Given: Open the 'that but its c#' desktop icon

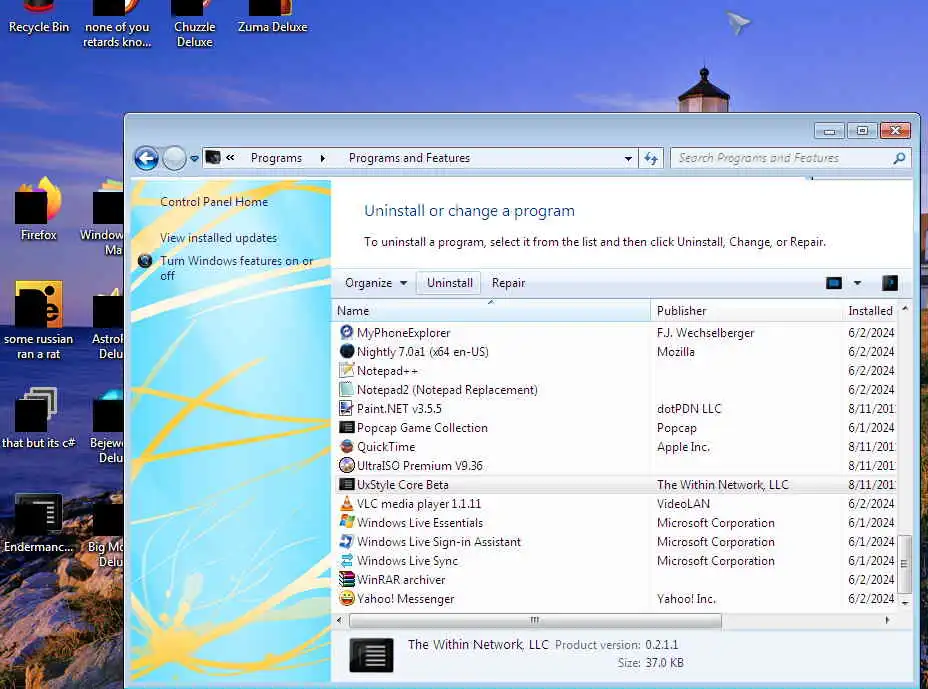Looking at the screenshot, I should click(38, 418).
